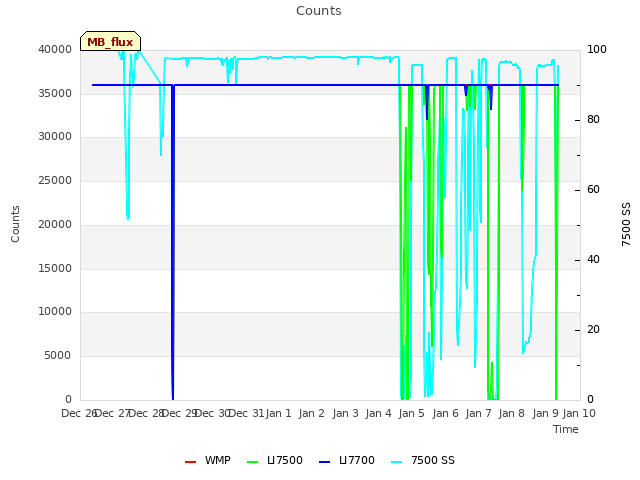
Task: Toggle the LI7700 legend label
Action: coord(357,460)
